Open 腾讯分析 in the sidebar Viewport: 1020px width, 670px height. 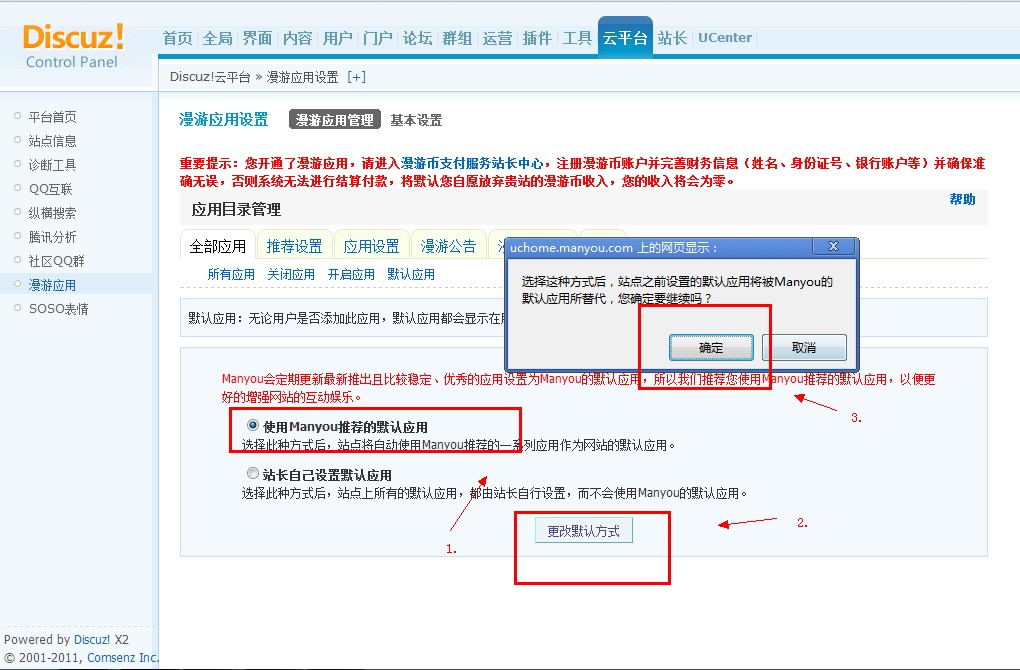[x=53, y=237]
